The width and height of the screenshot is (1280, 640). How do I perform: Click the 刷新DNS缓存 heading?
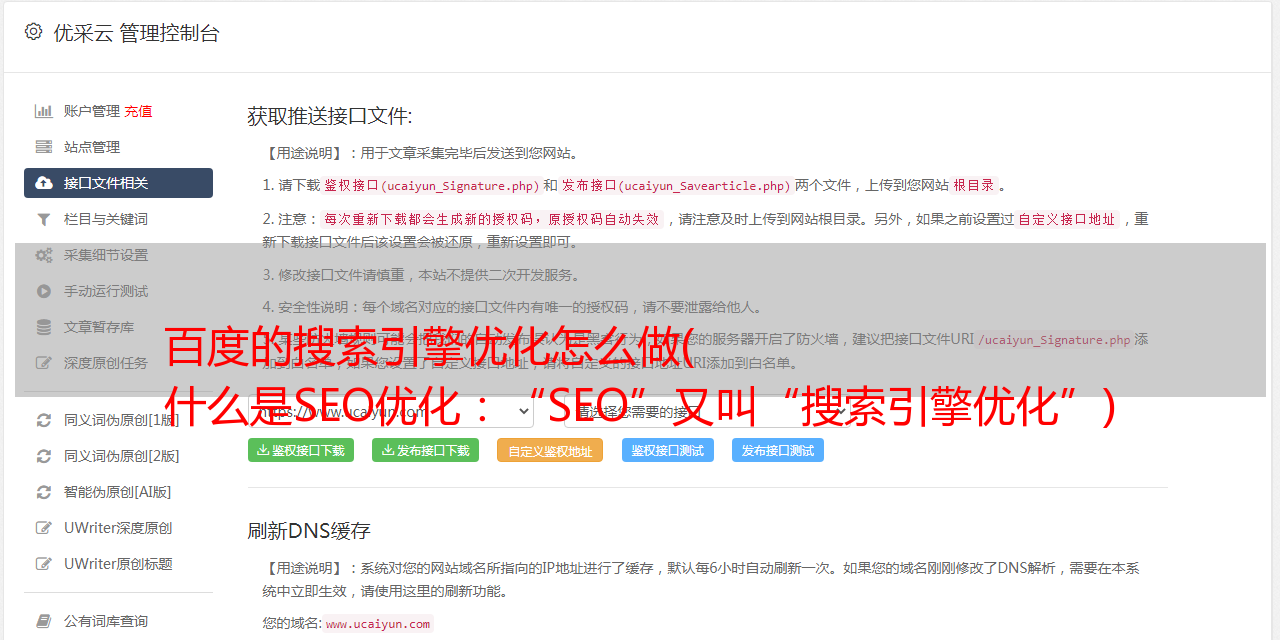coord(309,530)
